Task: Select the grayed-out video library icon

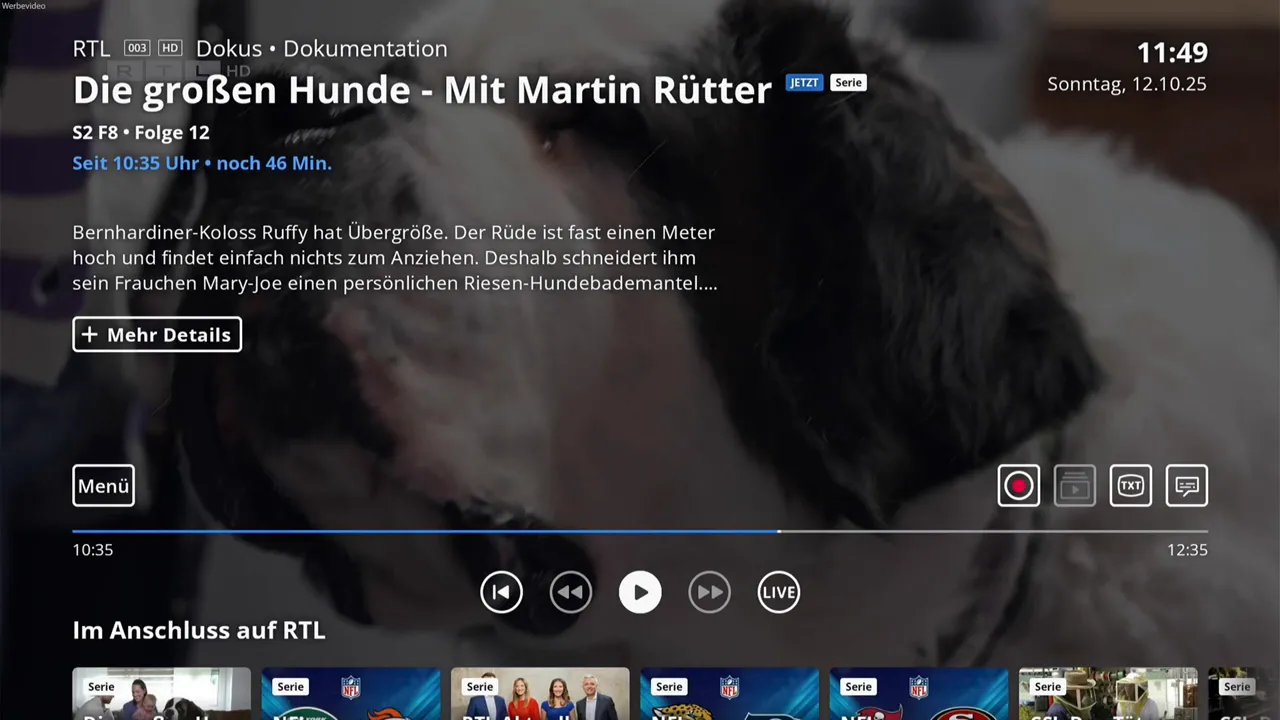Action: [1074, 485]
